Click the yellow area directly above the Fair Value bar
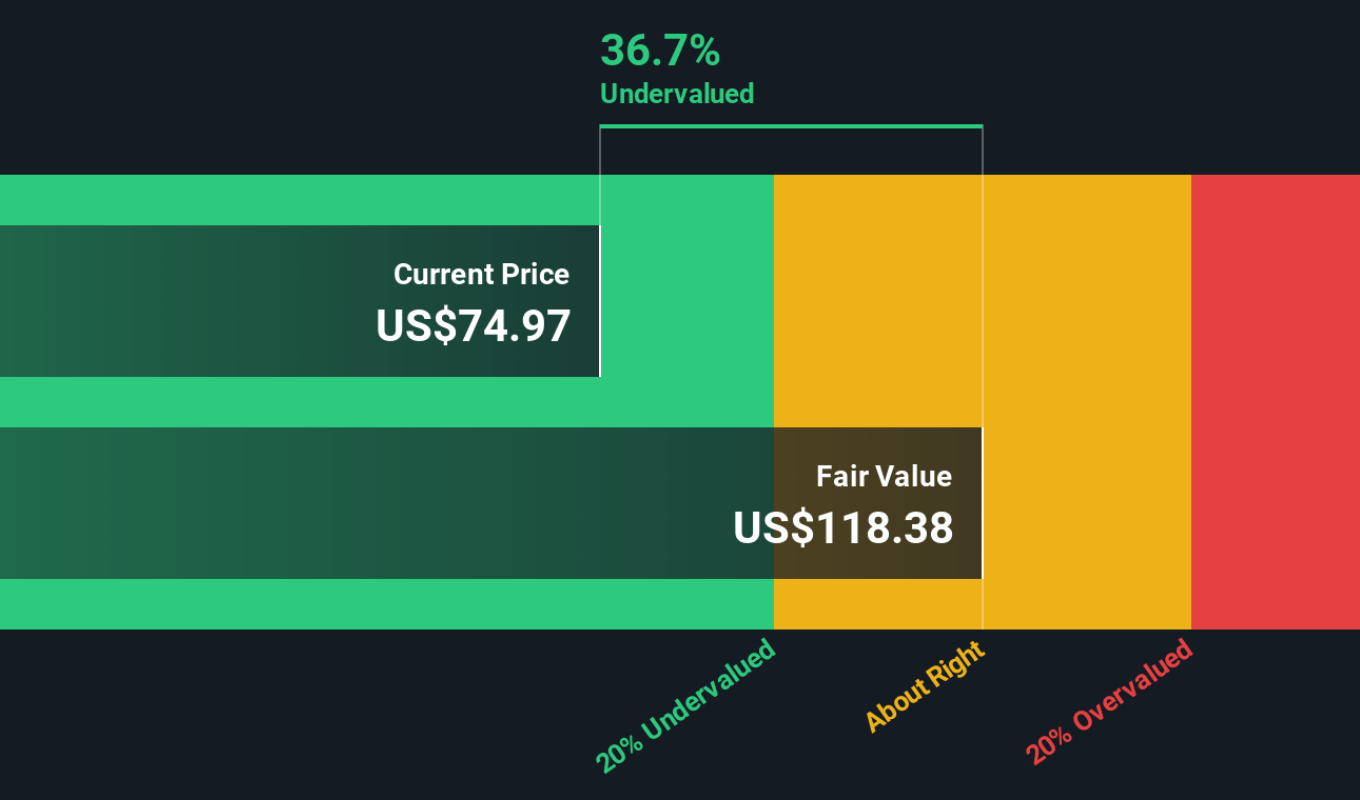 876,300
